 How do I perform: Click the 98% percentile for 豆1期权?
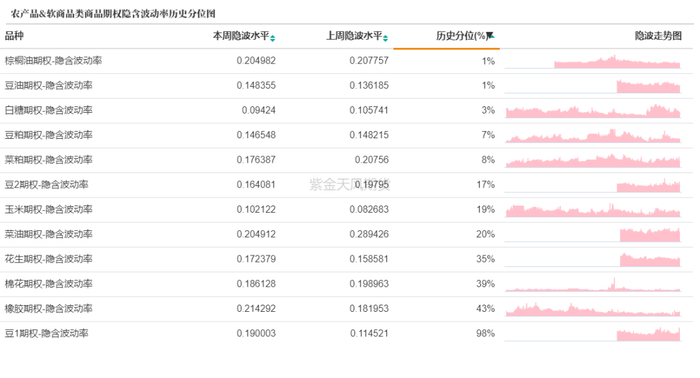click(486, 333)
